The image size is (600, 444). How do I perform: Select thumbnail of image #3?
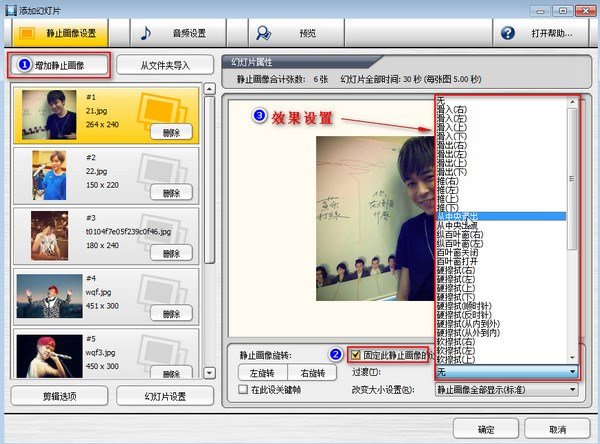[x=49, y=235]
